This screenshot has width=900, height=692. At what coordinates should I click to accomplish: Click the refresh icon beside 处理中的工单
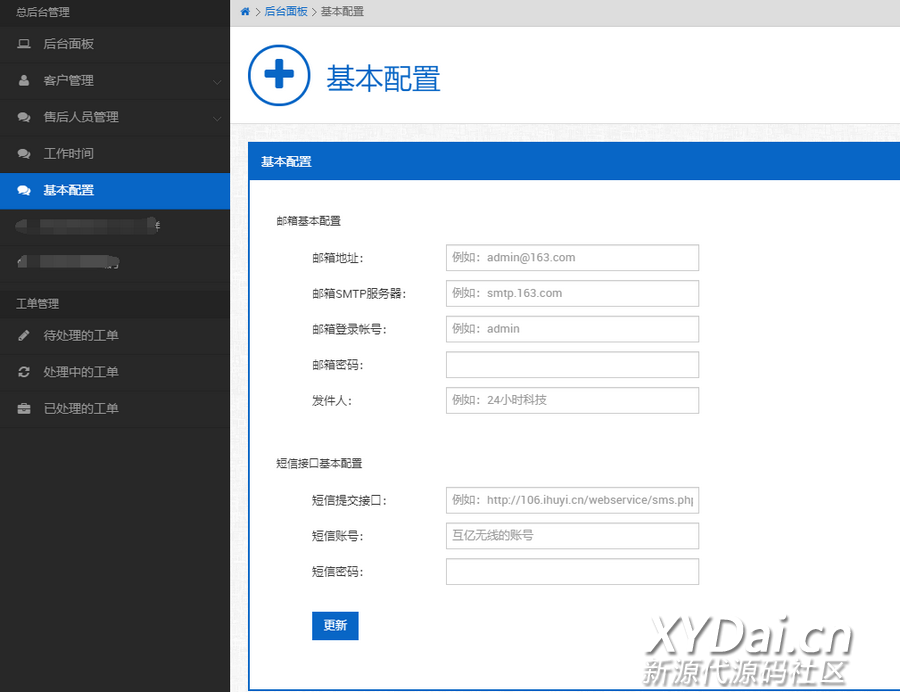point(24,372)
